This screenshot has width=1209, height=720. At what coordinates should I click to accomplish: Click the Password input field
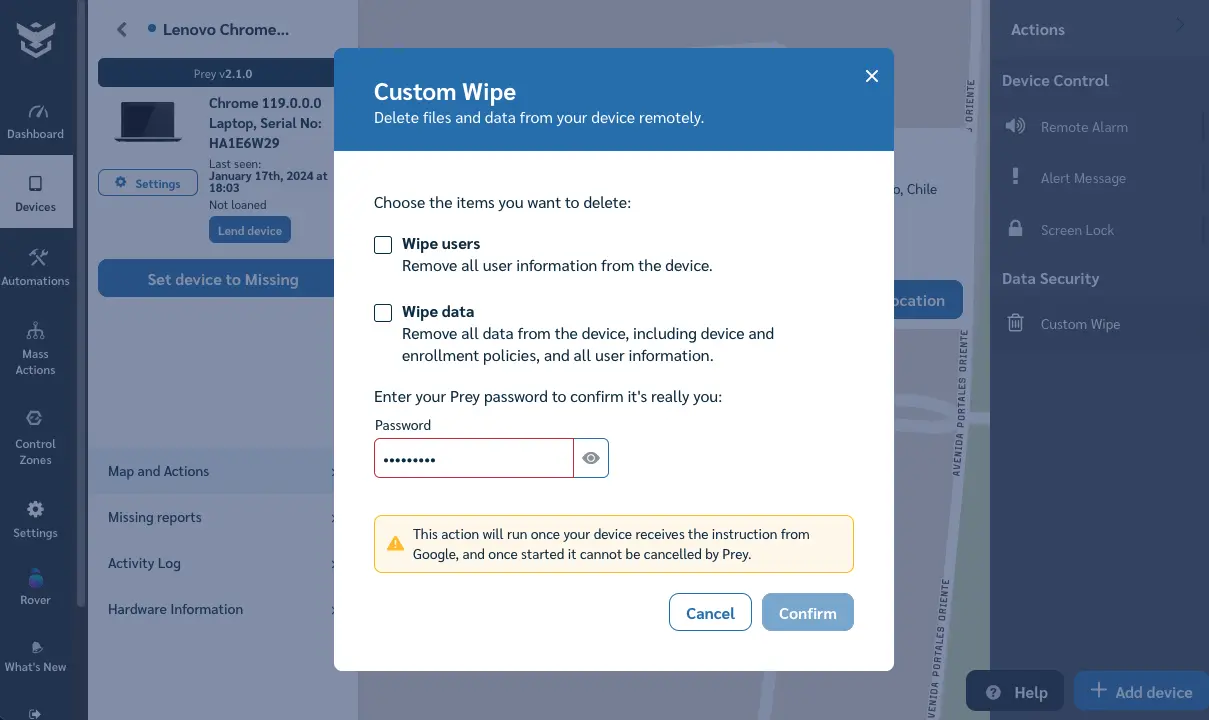coord(474,458)
